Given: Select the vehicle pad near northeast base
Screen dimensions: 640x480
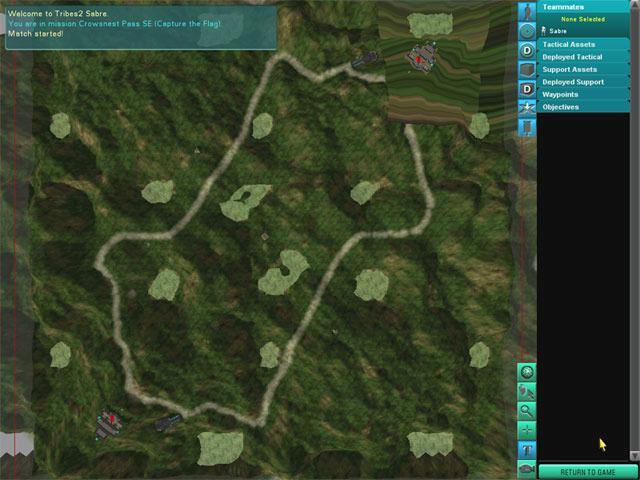Looking at the screenshot, I should pyautogui.click(x=364, y=60).
